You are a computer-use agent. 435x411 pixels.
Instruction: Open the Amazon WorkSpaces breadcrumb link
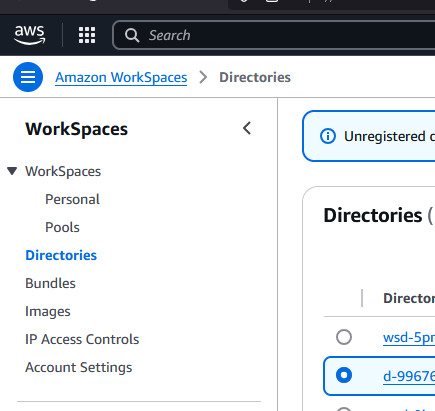[121, 77]
